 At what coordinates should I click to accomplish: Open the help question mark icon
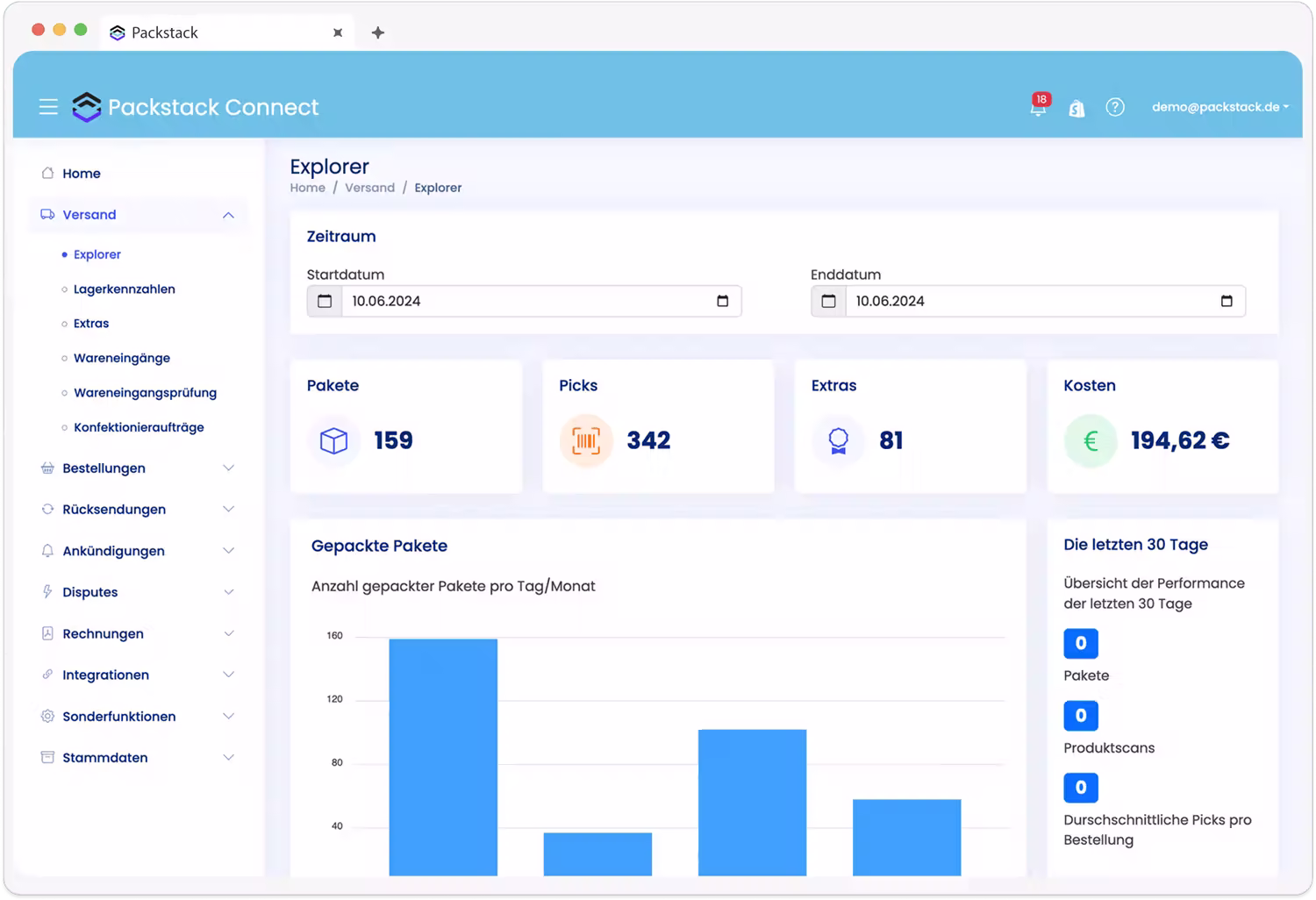pyautogui.click(x=1114, y=107)
